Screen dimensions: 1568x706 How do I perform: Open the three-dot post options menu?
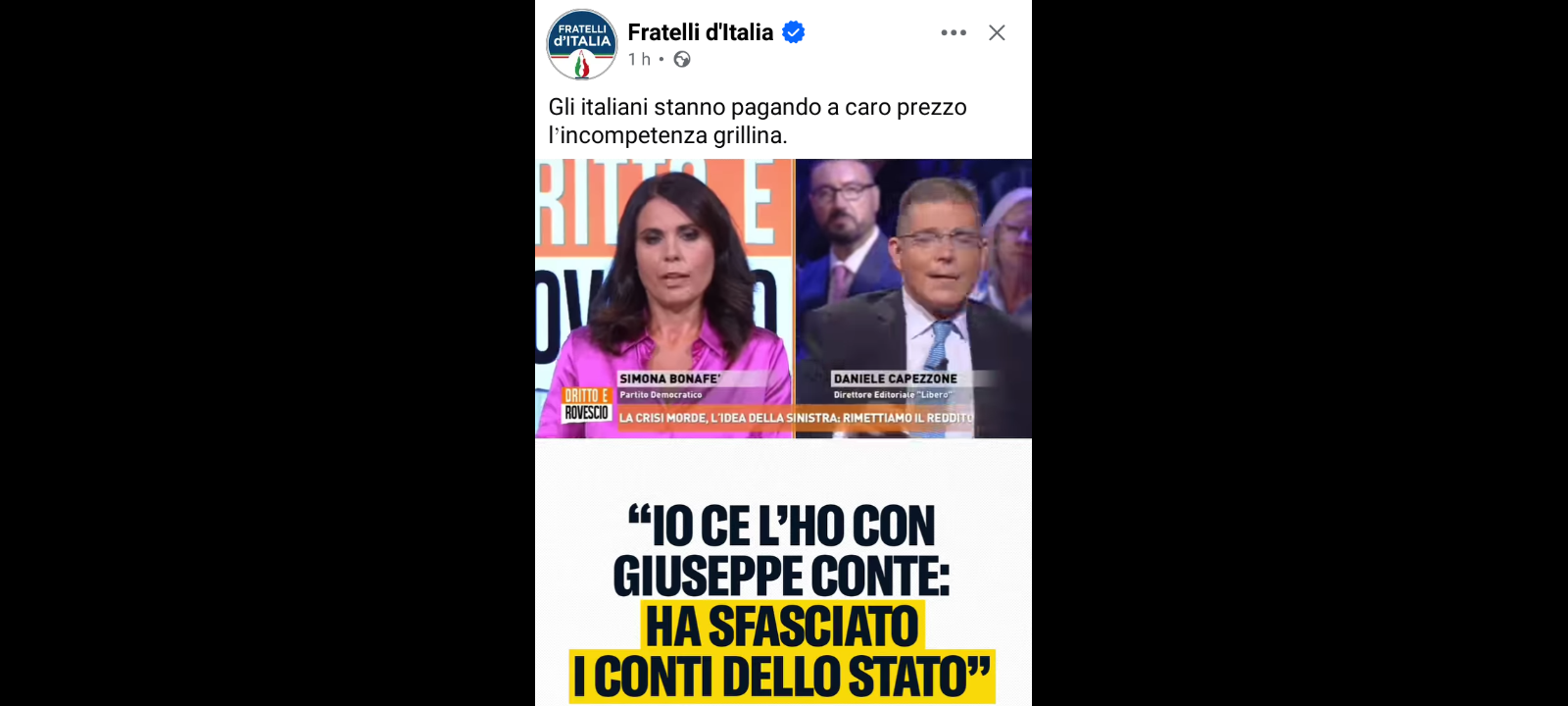(954, 32)
